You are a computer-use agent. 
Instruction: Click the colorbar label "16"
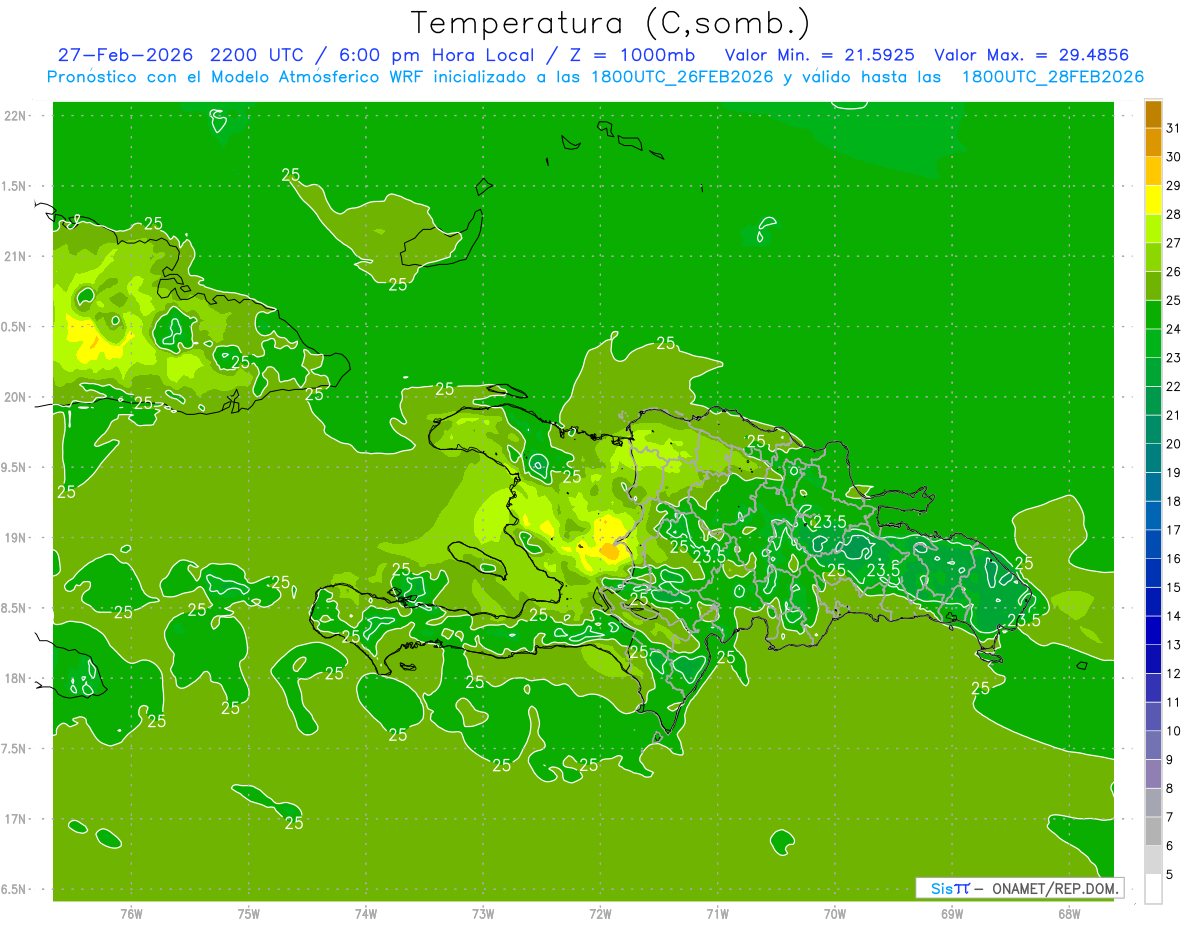(x=1174, y=558)
